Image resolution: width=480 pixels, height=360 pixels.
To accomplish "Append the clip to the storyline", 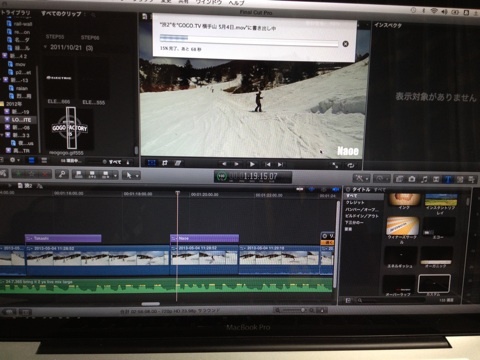I will coord(105,175).
